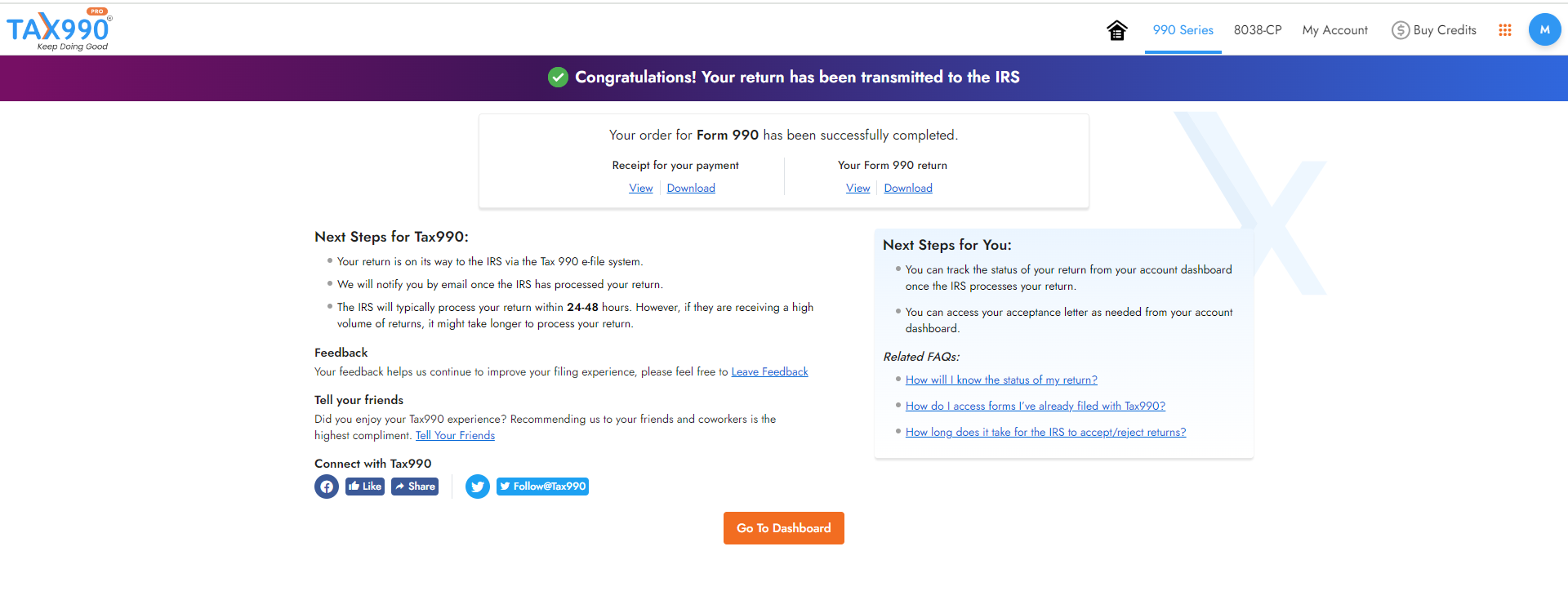Screen dimensions: 1568x591
Task: Open My Account menu
Action: tap(1334, 30)
